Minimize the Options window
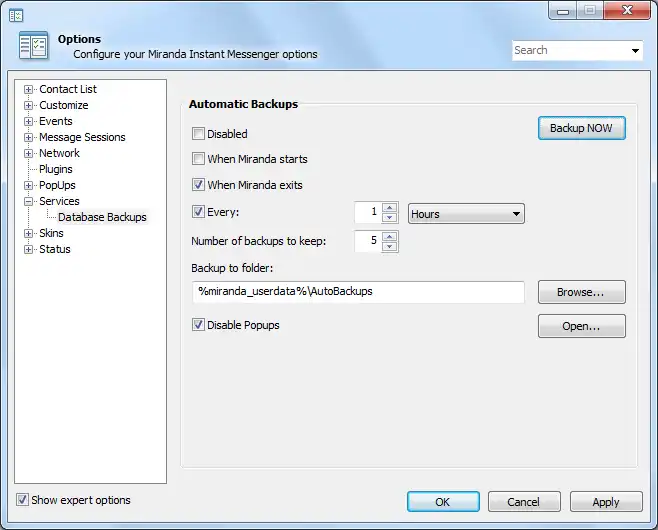Viewport: 658px width, 530px height. pos(563,10)
